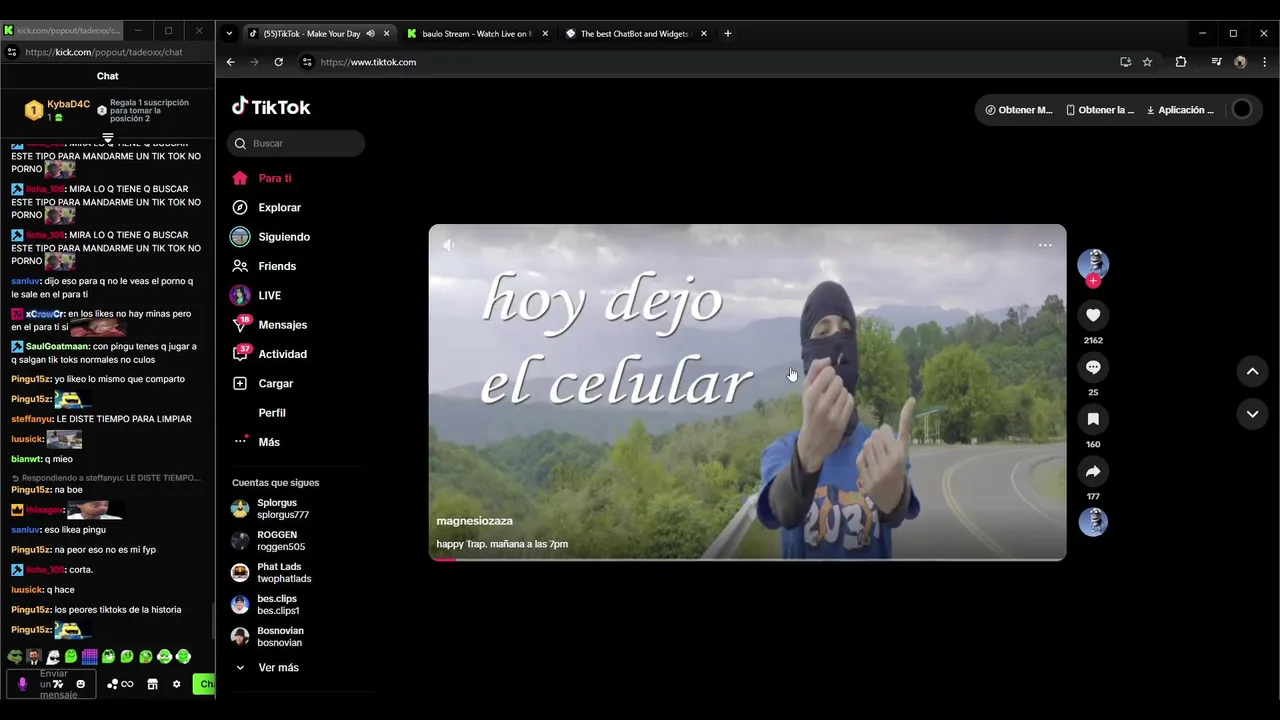Click the TikTok address bar URL
1280x720 pixels.
coord(368,62)
